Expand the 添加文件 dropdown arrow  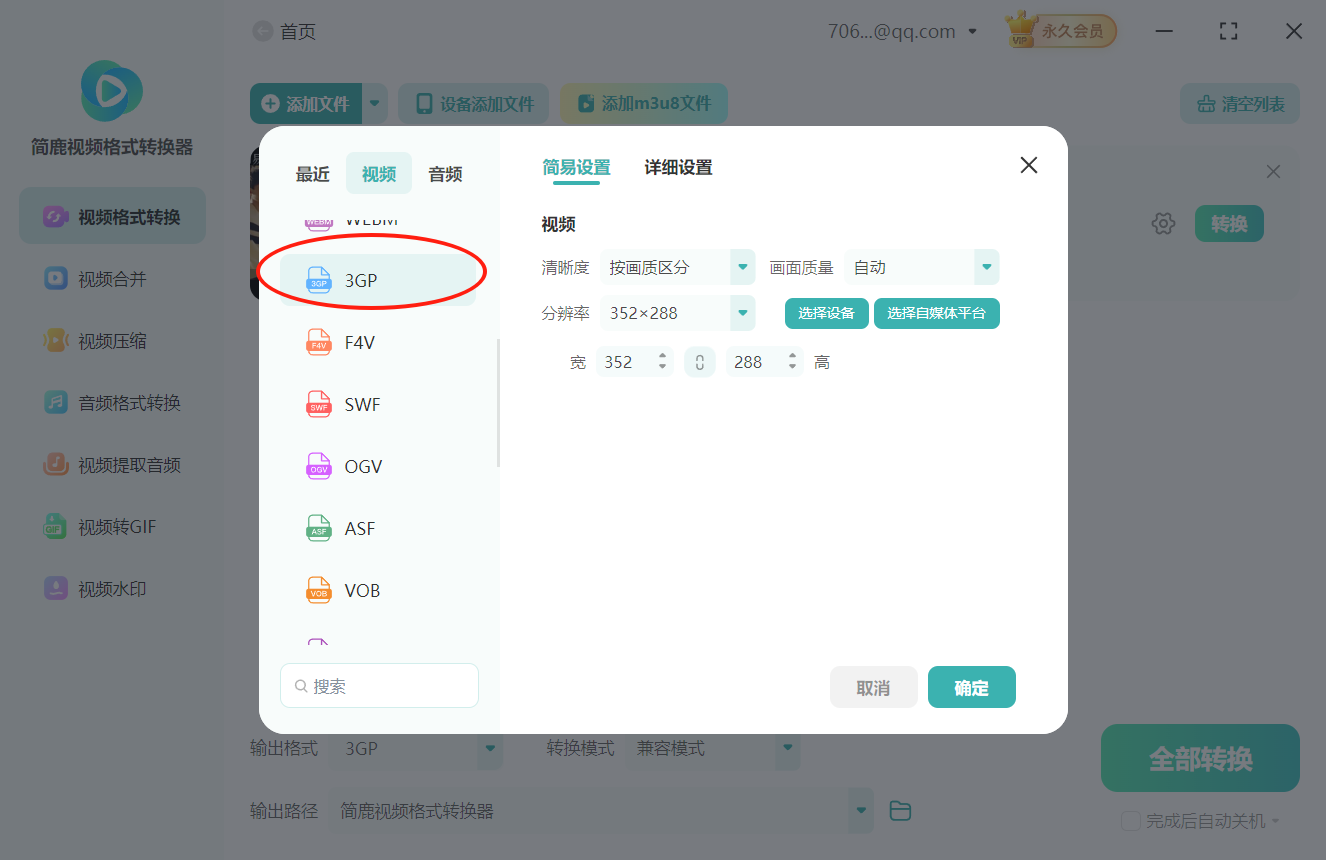click(375, 103)
